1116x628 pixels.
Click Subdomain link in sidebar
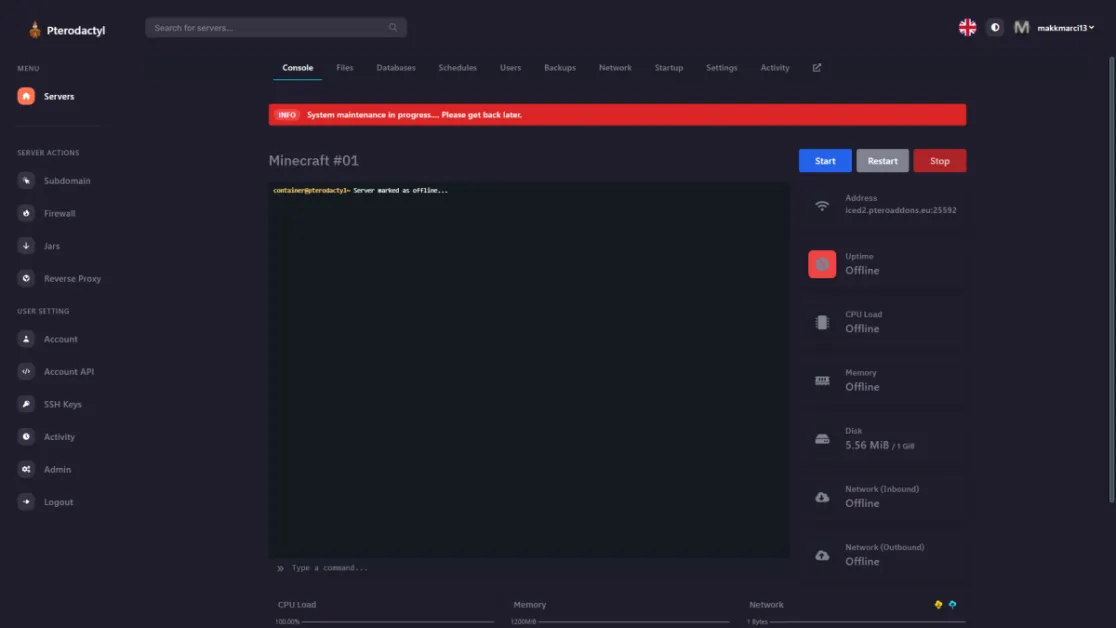click(x=67, y=181)
